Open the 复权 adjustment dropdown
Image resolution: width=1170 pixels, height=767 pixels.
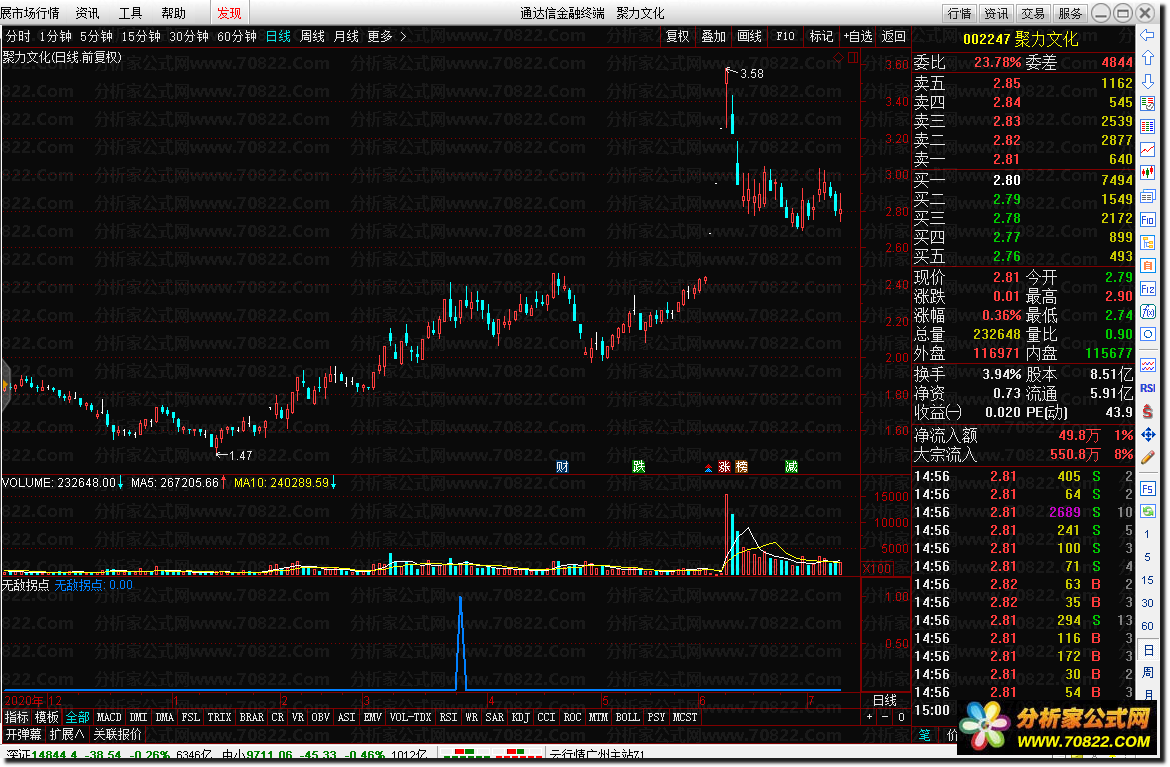pos(678,36)
